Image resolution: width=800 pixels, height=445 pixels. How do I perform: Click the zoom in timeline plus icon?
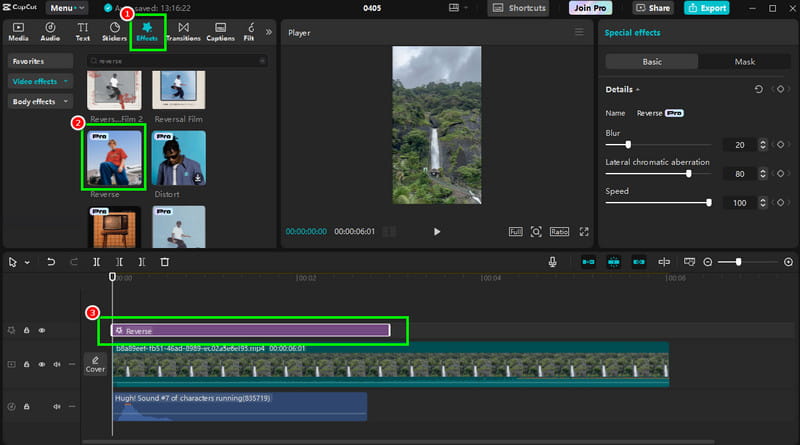787,262
